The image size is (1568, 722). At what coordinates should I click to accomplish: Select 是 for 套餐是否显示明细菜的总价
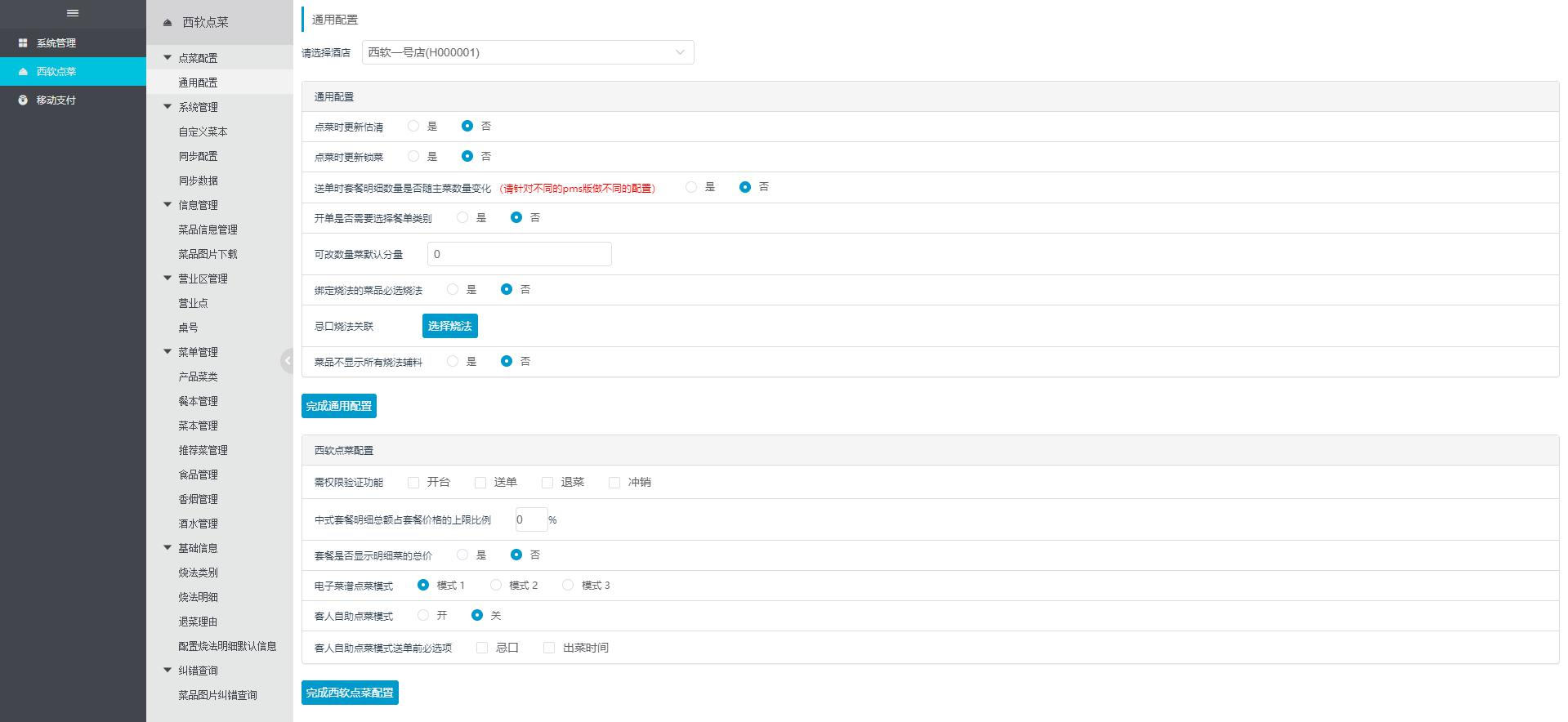(462, 555)
